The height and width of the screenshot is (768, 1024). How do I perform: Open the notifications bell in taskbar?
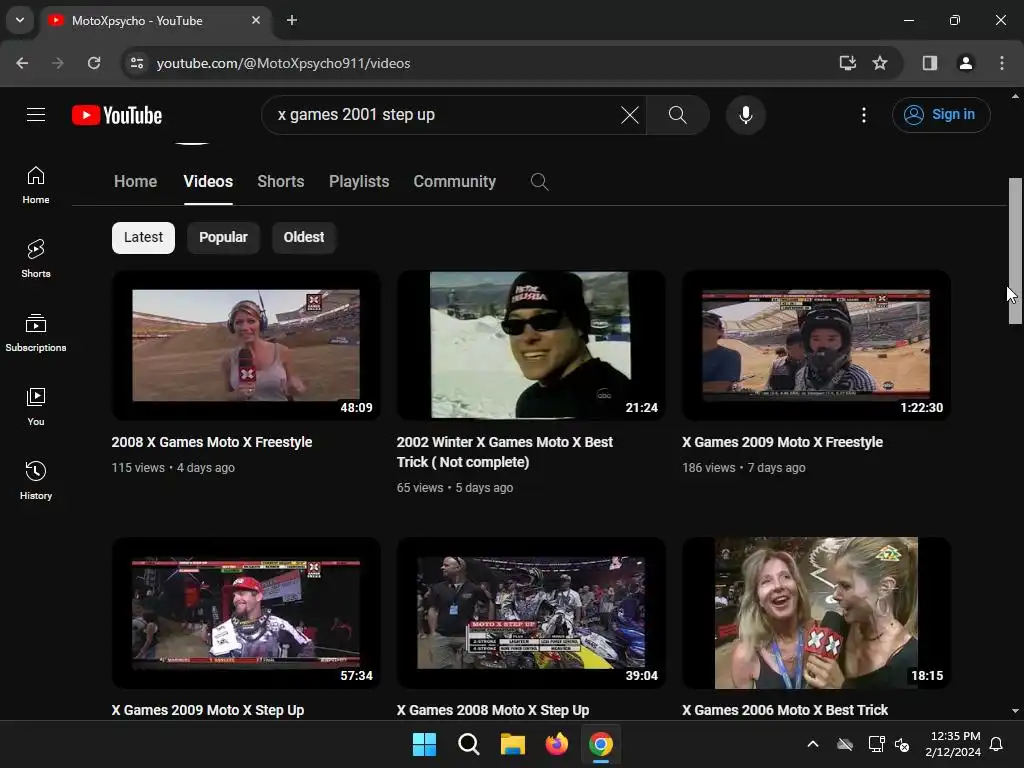pos(997,744)
